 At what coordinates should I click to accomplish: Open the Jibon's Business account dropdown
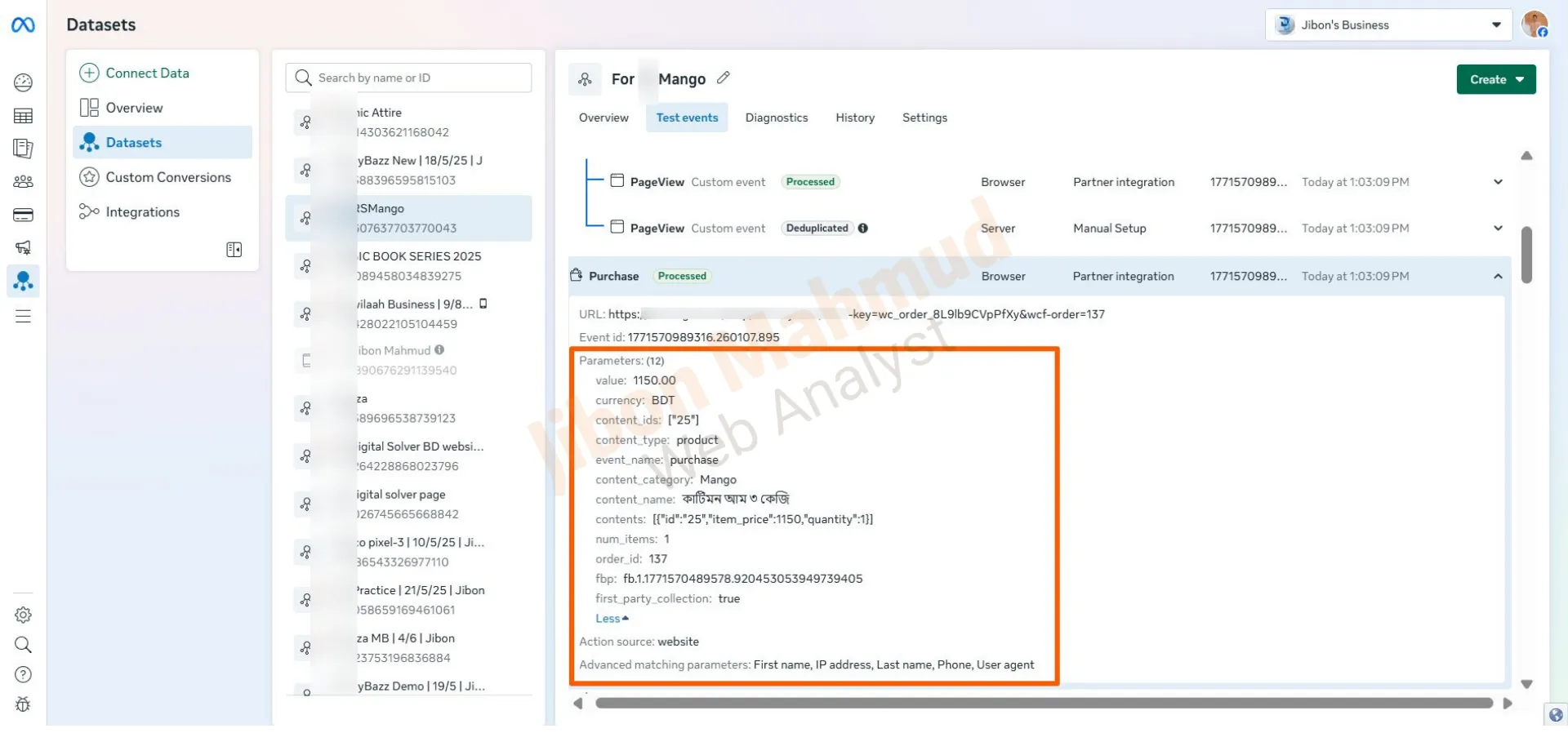coord(1388,25)
